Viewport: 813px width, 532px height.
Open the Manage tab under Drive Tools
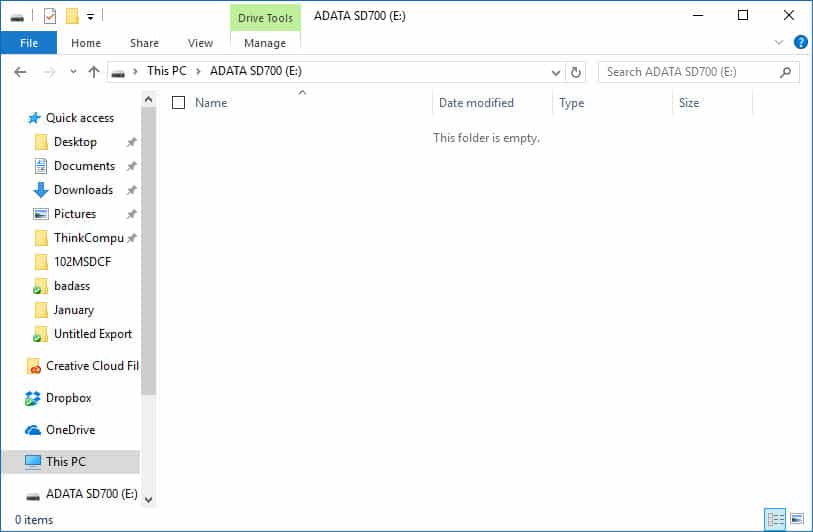pyautogui.click(x=265, y=43)
